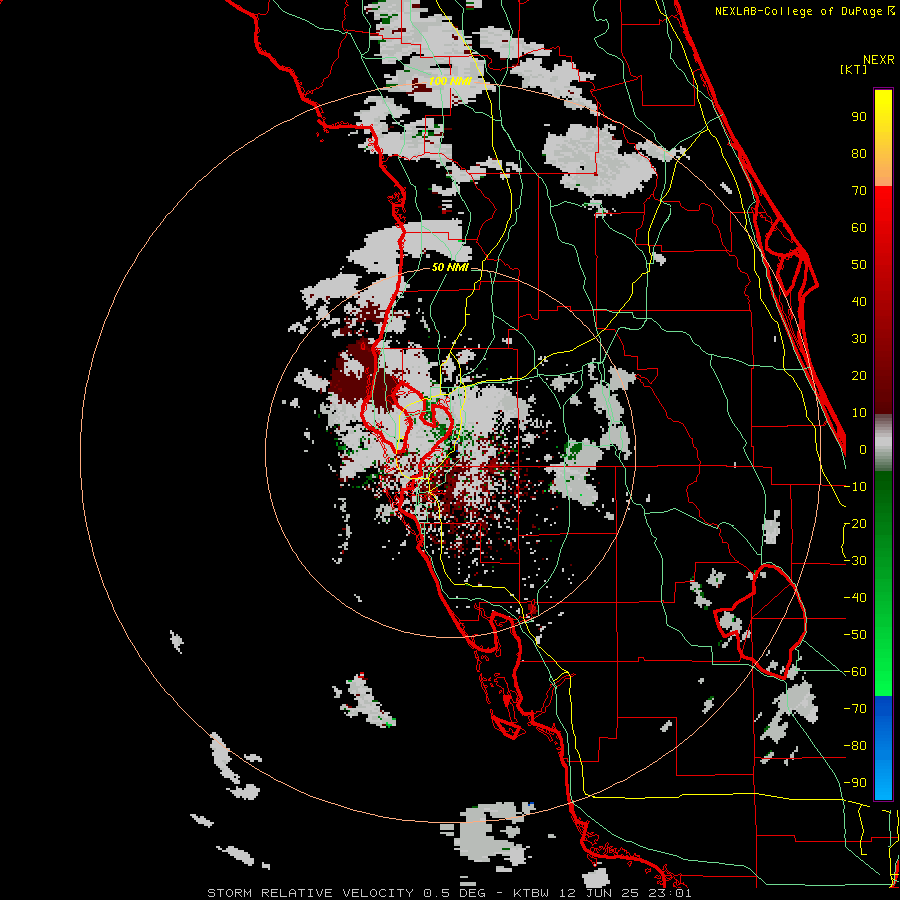The image size is (900, 900).
Task: Select the -40 value on the velocity scale
Action: point(855,598)
